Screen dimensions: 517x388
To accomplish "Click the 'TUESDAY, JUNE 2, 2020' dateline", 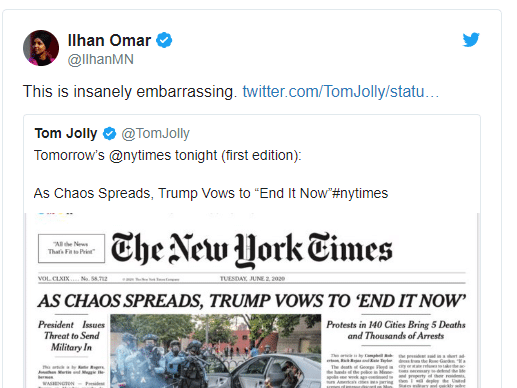I will pos(252,279).
